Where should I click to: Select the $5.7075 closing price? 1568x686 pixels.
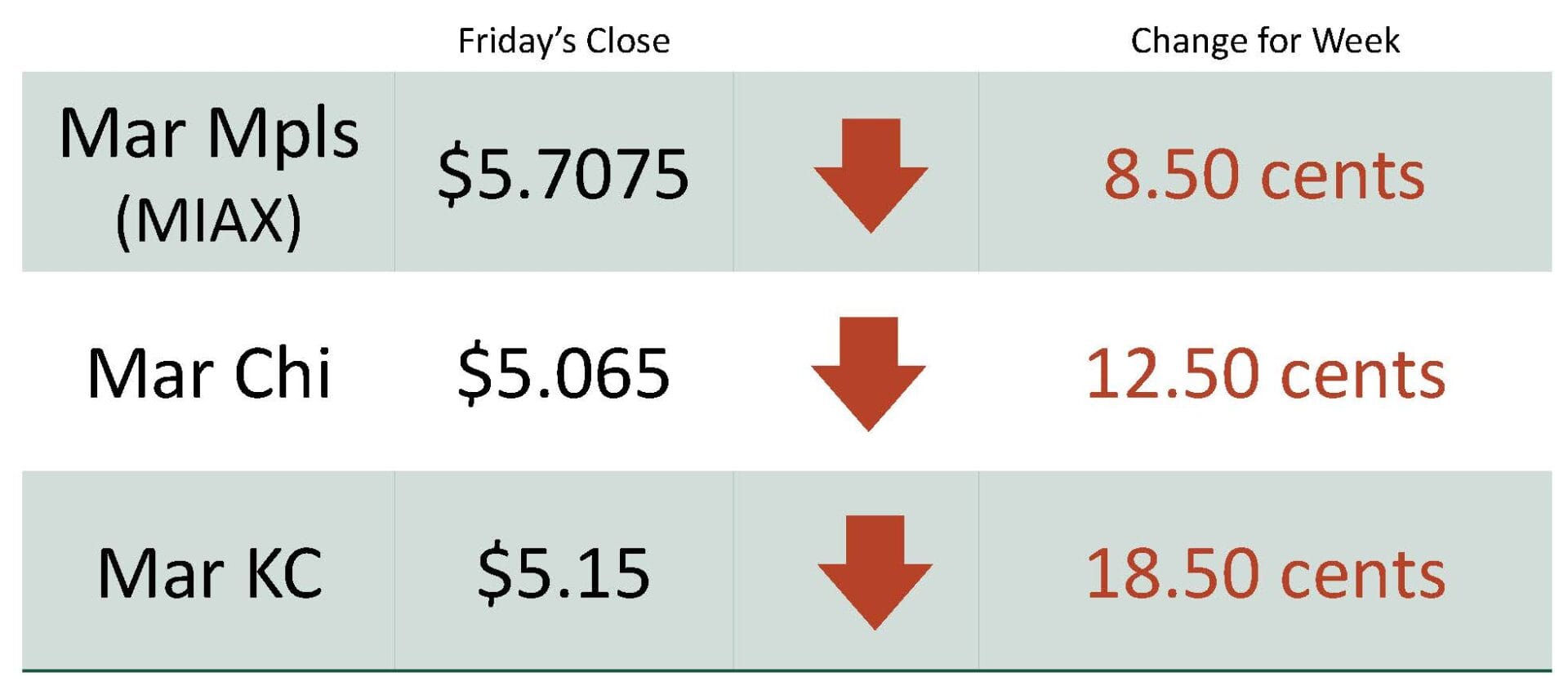[563, 174]
